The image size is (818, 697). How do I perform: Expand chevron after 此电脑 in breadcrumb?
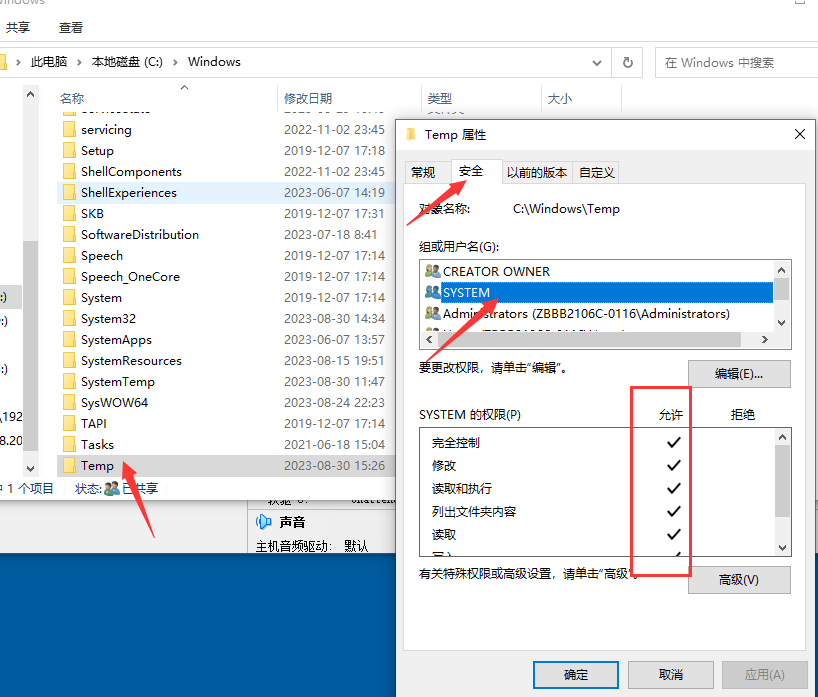(x=79, y=62)
